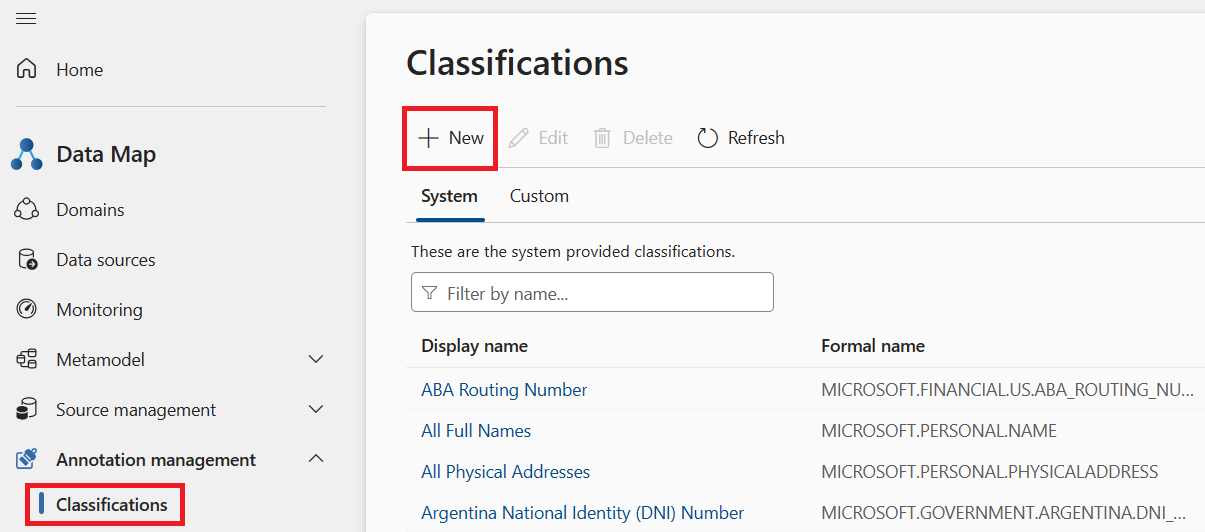Select Classifications in the sidebar
Image resolution: width=1205 pixels, height=532 pixels.
click(x=112, y=504)
